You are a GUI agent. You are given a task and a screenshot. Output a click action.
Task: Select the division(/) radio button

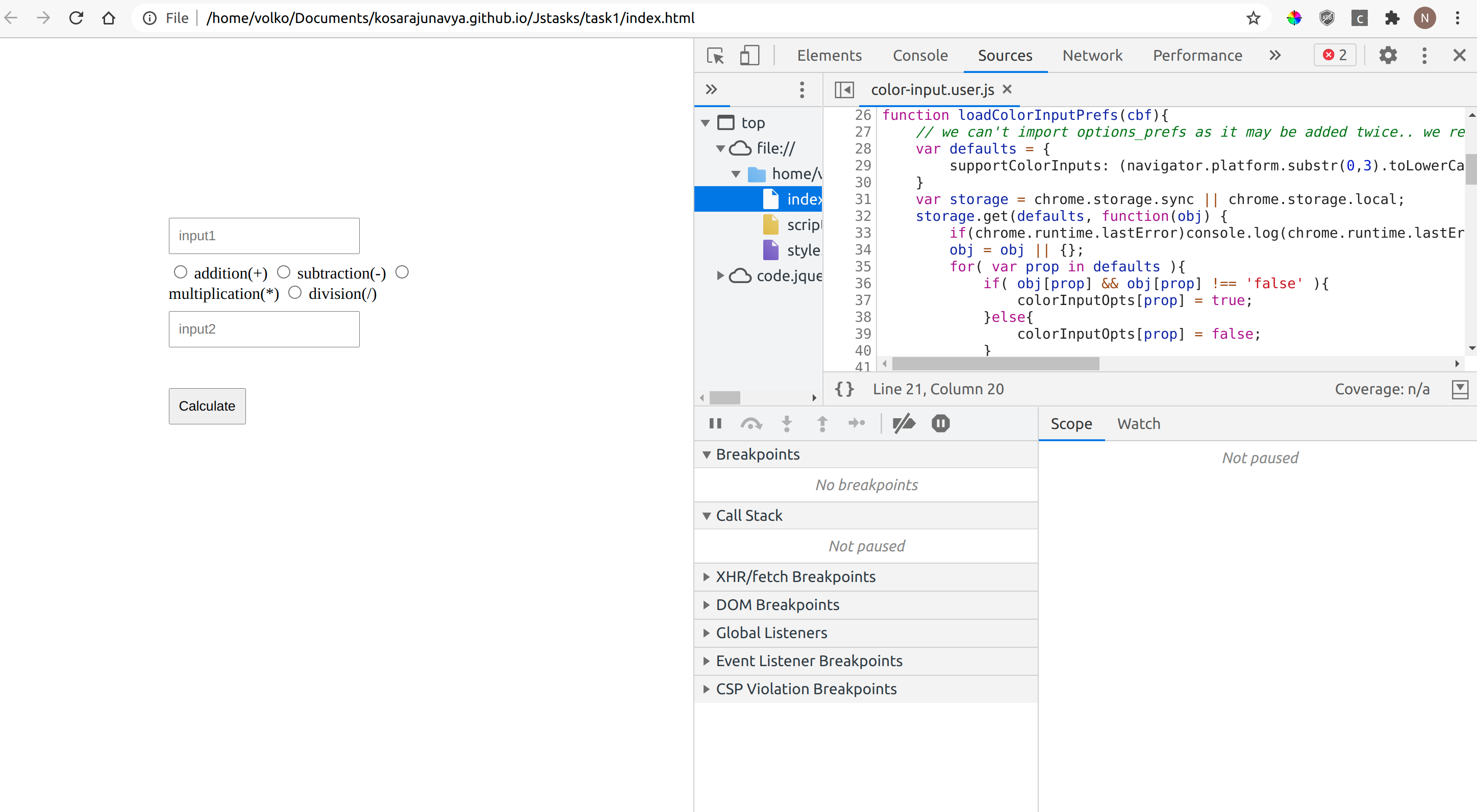click(x=296, y=292)
